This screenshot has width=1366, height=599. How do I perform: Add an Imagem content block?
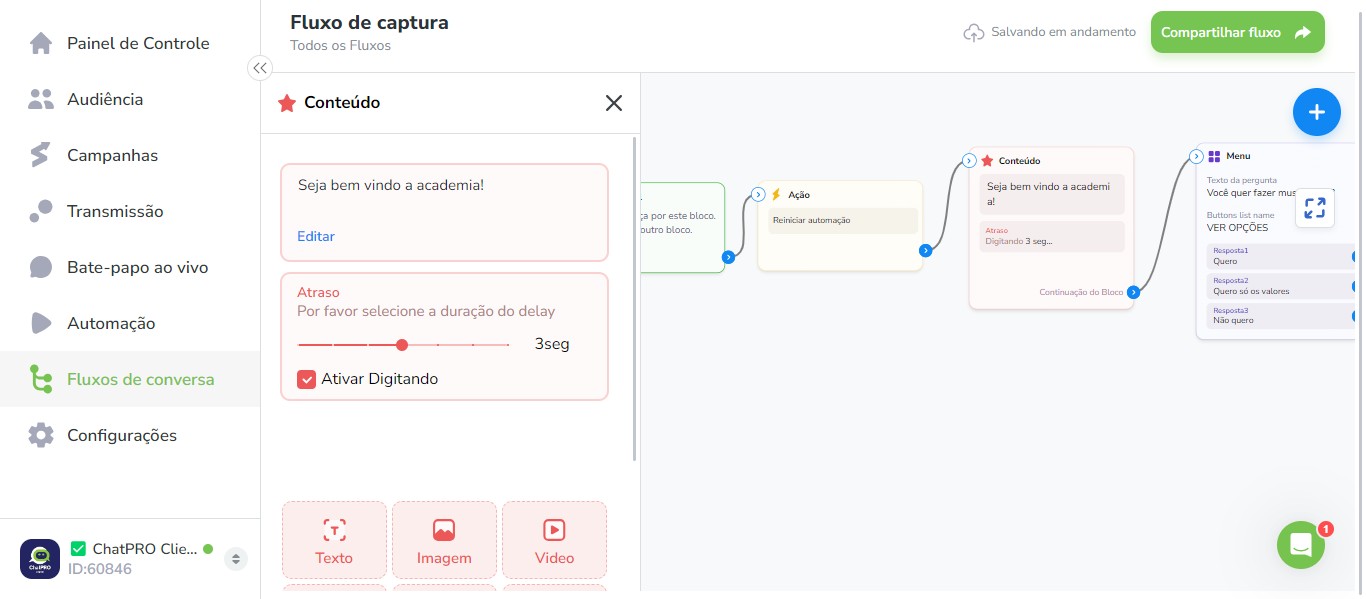pos(444,540)
